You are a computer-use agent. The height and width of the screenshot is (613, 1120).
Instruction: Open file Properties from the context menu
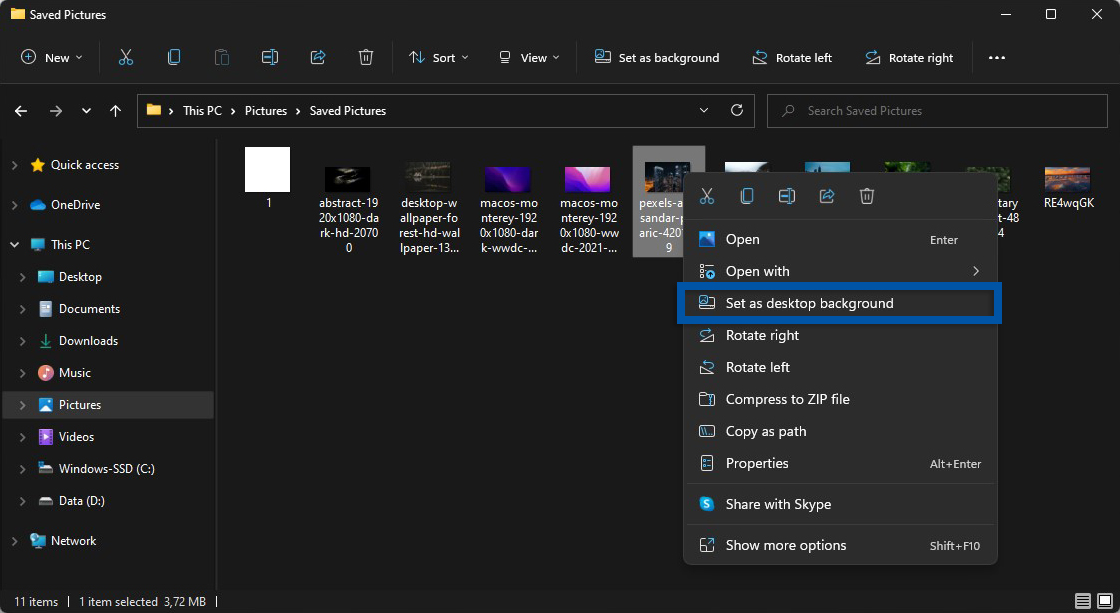[759, 463]
